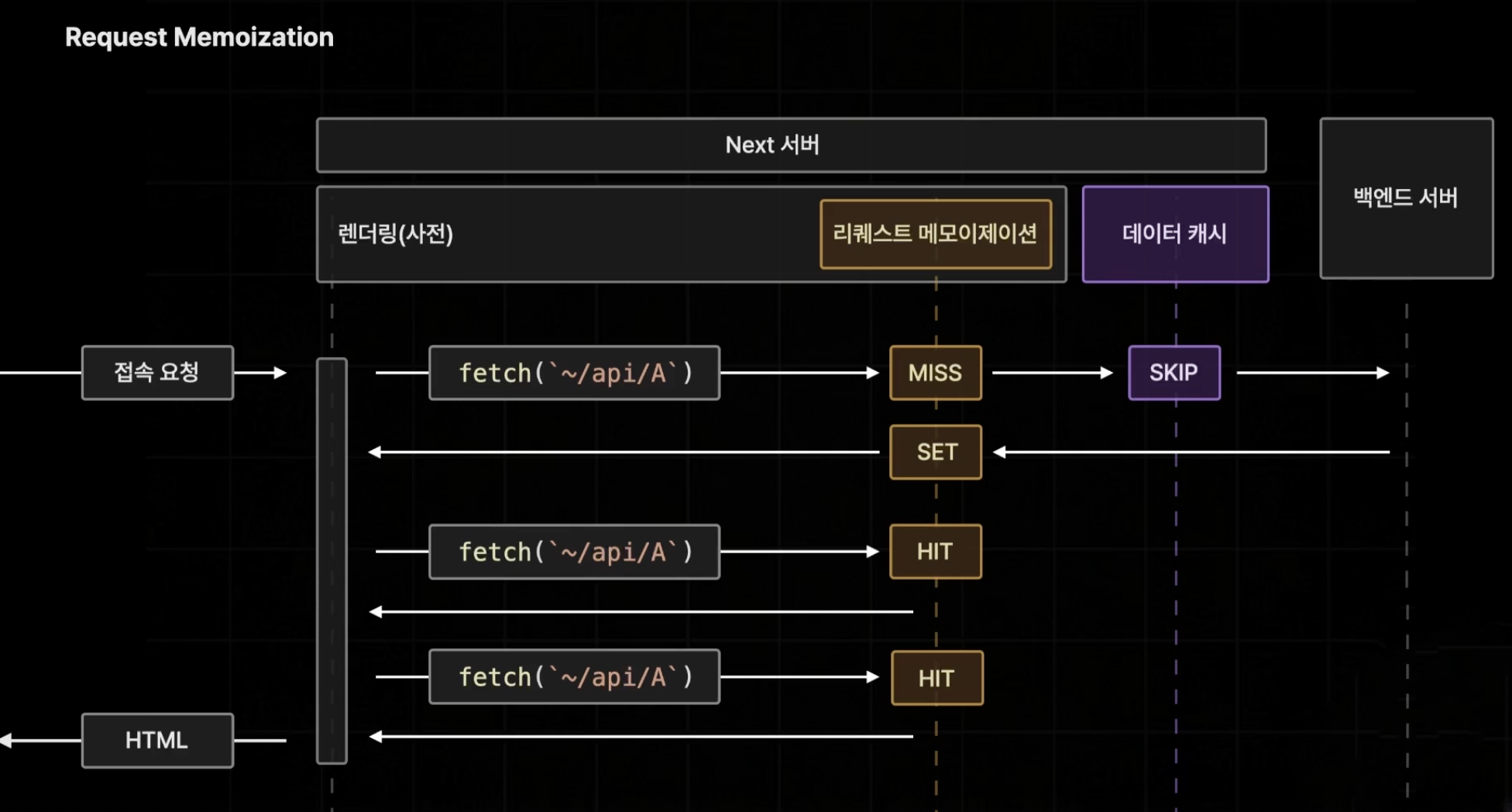Image resolution: width=1512 pixels, height=812 pixels.
Task: Click the 접속 요청 box
Action: (157, 373)
